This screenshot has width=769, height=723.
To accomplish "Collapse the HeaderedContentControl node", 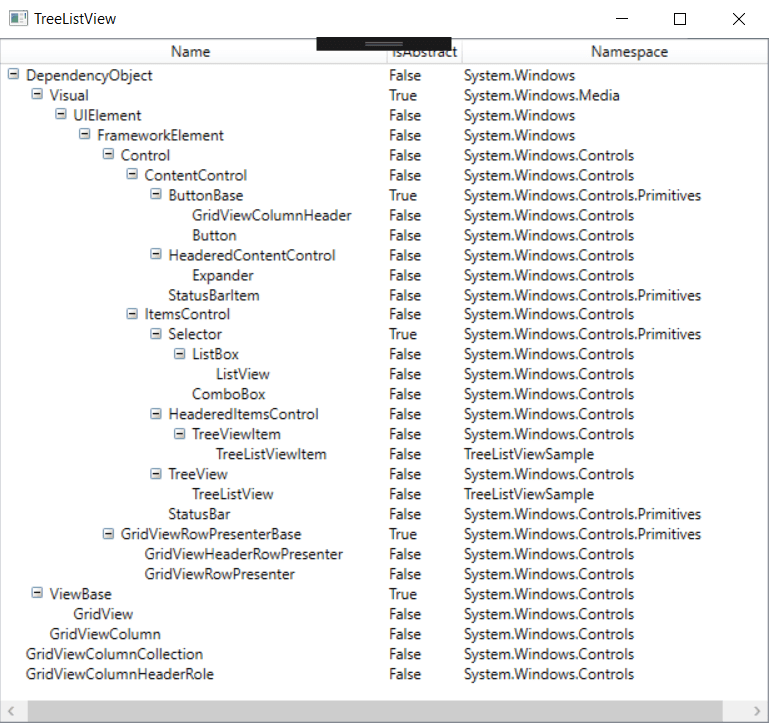I will point(156,254).
